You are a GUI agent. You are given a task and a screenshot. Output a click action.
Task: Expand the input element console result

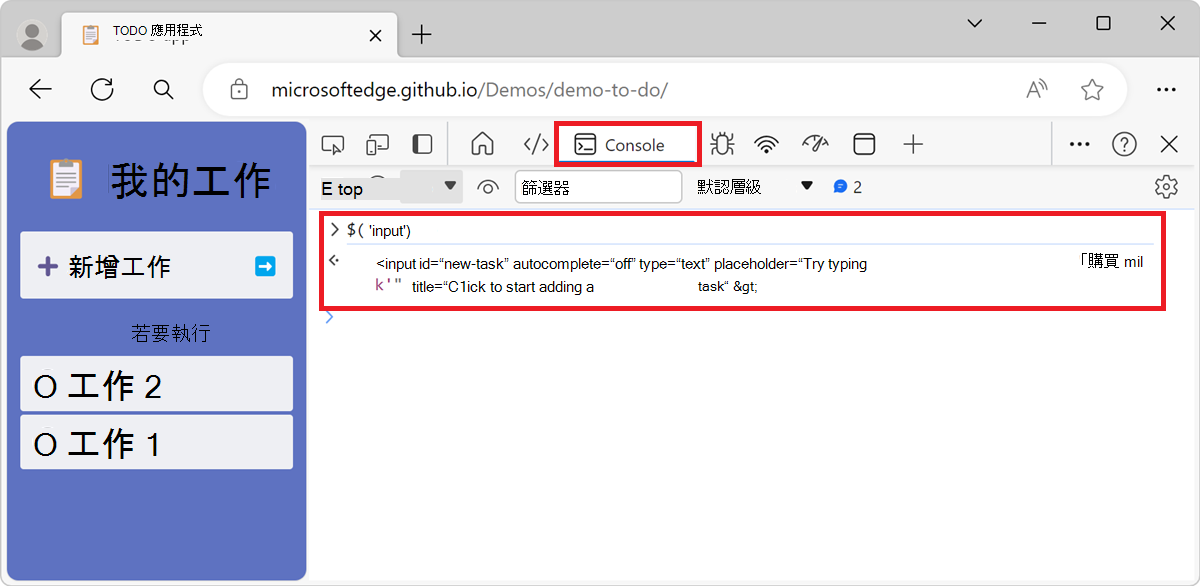click(x=331, y=262)
